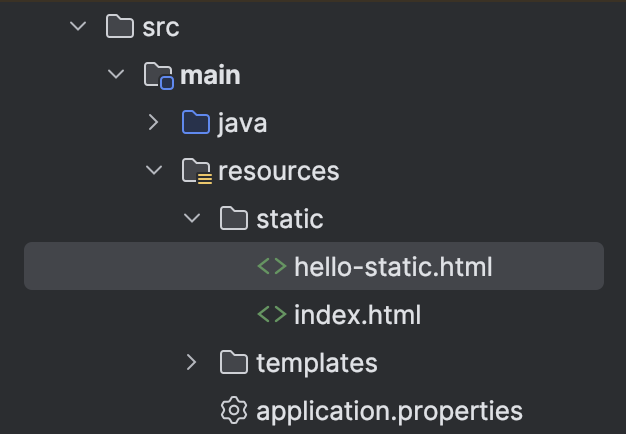Click the application.properties gear icon
This screenshot has height=434, width=626.
click(234, 410)
